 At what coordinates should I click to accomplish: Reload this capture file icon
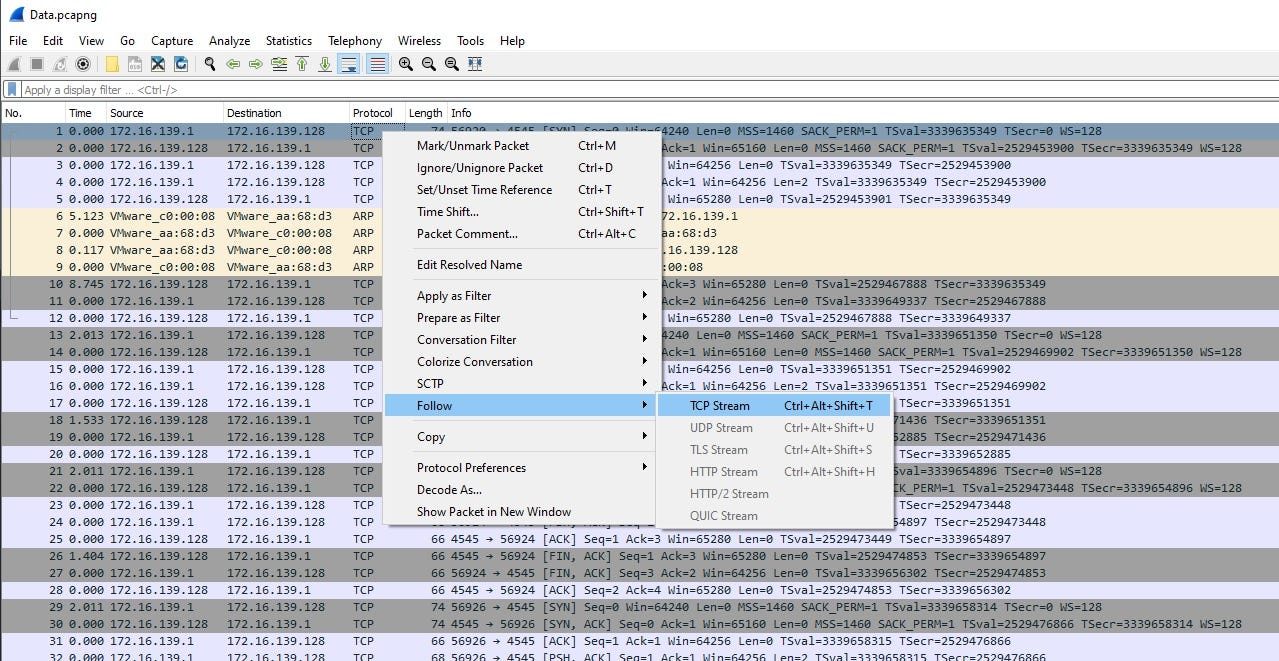[x=181, y=64]
